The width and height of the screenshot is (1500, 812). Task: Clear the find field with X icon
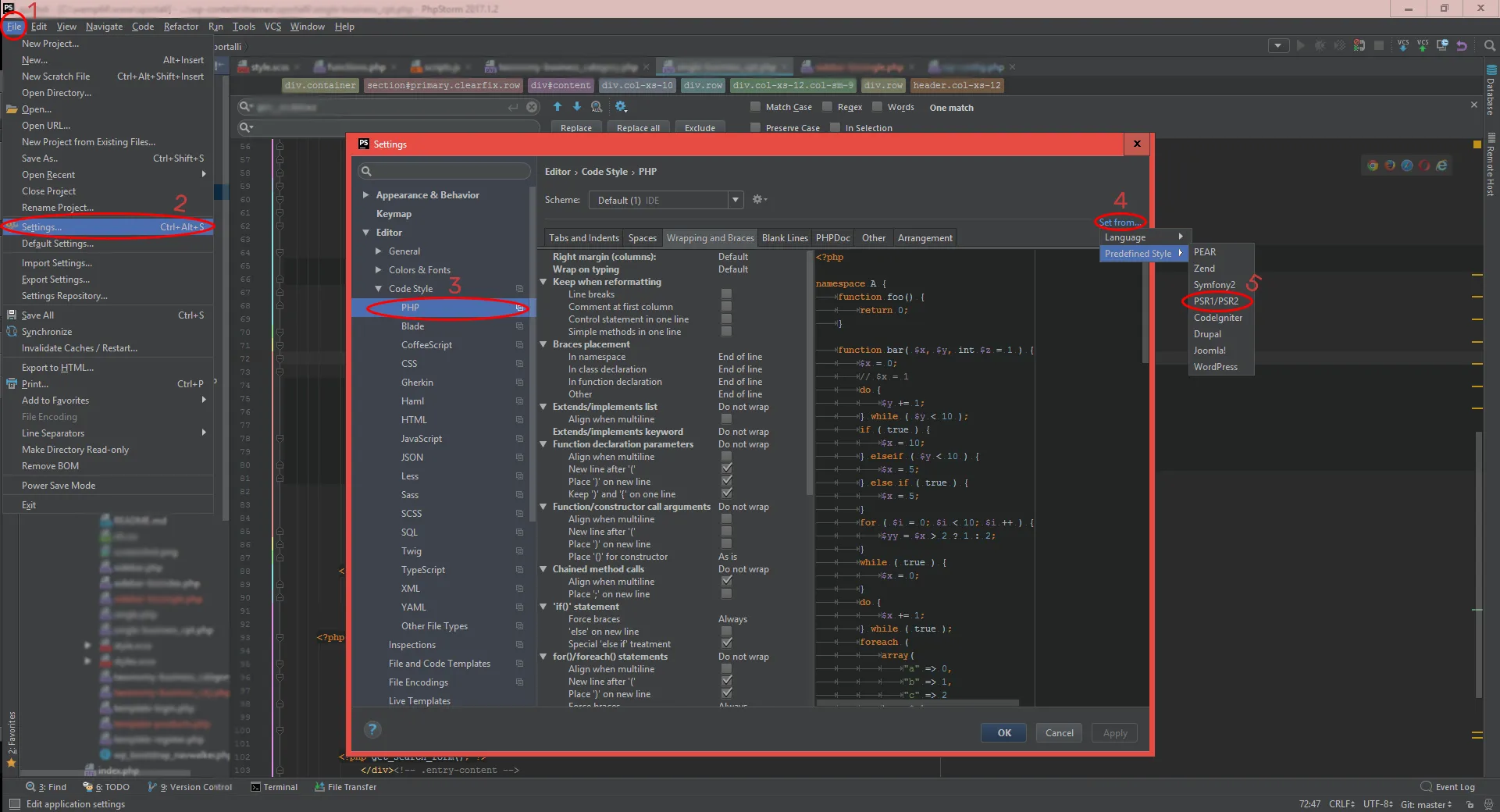coord(532,107)
